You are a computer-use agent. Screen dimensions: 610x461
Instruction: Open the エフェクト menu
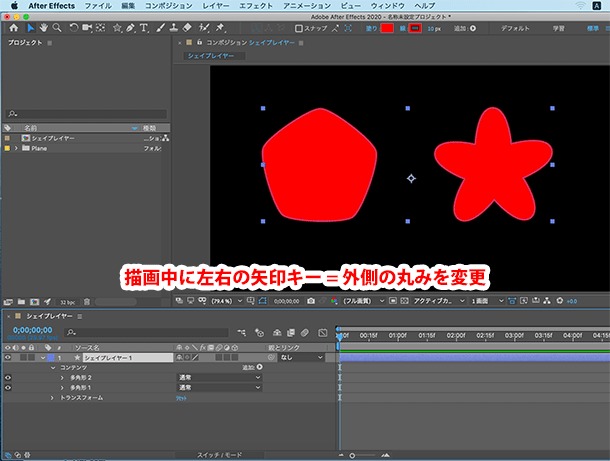(256, 6)
